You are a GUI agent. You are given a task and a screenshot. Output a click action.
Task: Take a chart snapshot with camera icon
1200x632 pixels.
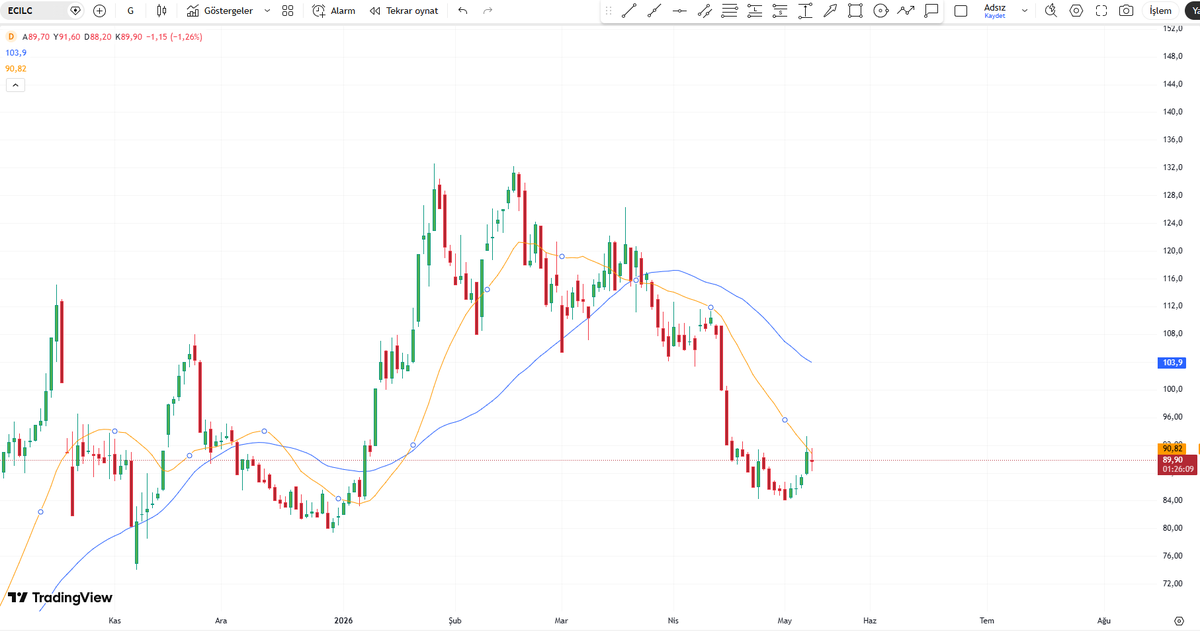pos(1127,11)
